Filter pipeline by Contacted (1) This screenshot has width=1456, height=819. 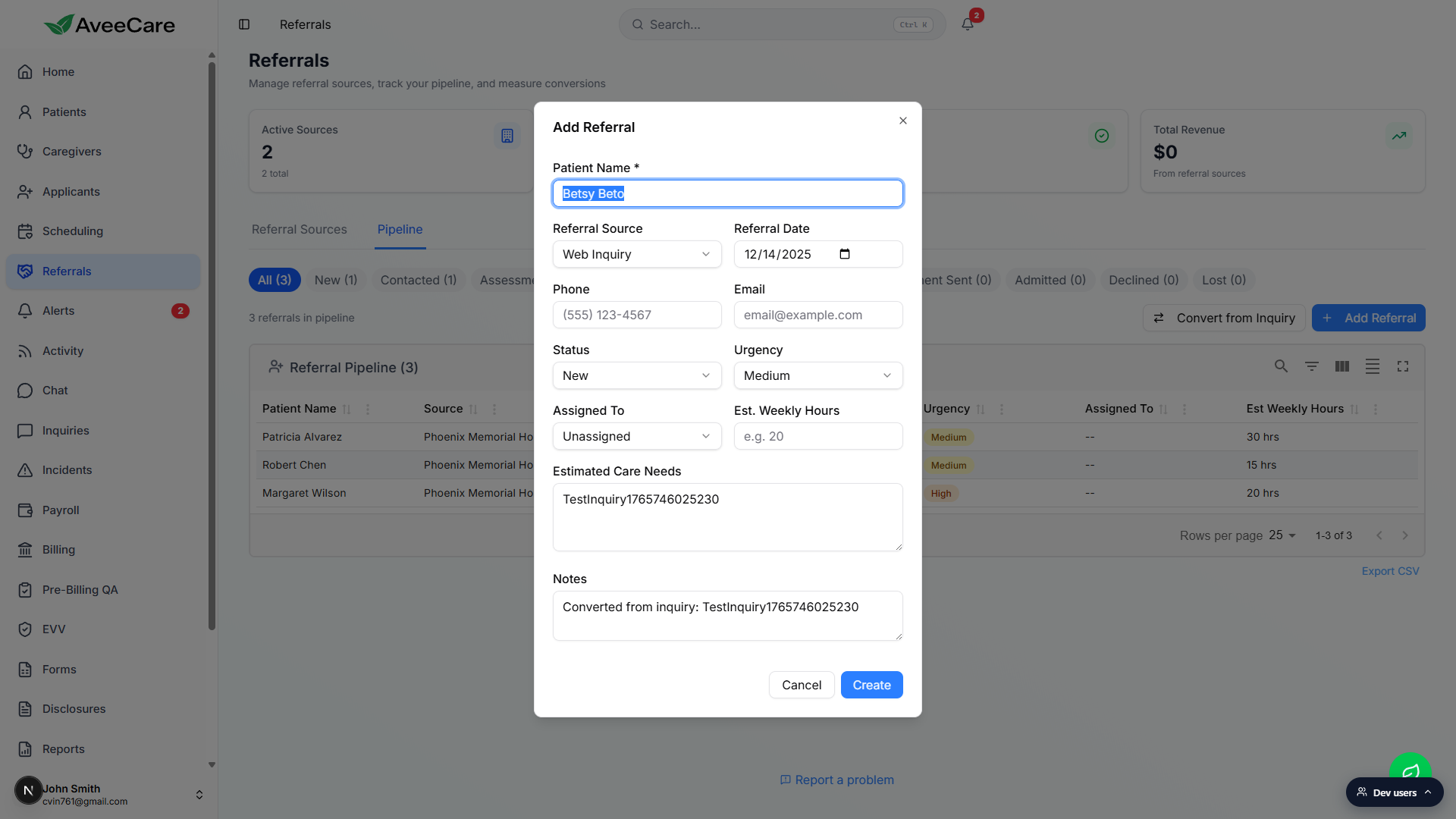(419, 280)
